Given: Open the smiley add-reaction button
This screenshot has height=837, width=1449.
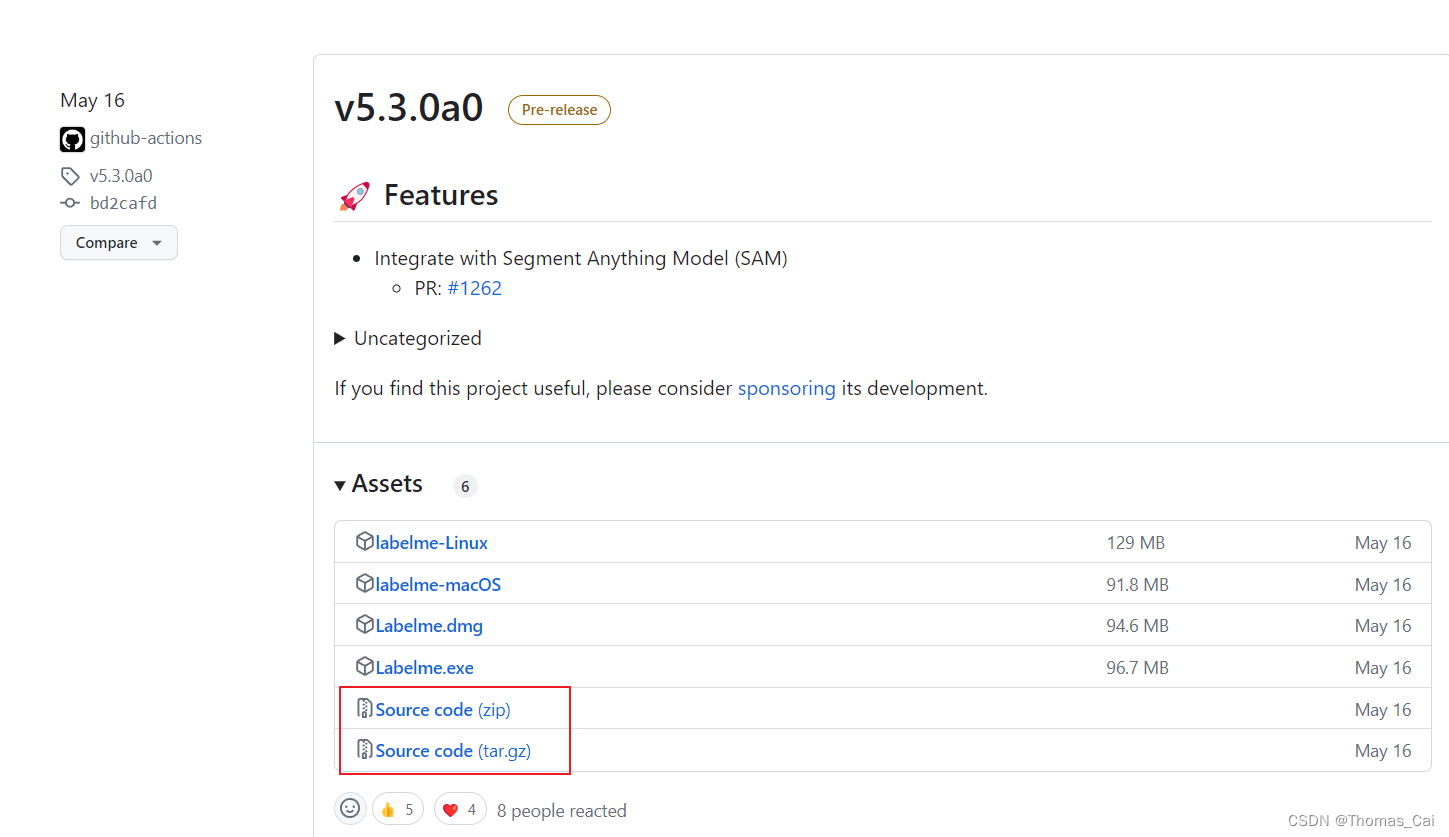Looking at the screenshot, I should [350, 808].
